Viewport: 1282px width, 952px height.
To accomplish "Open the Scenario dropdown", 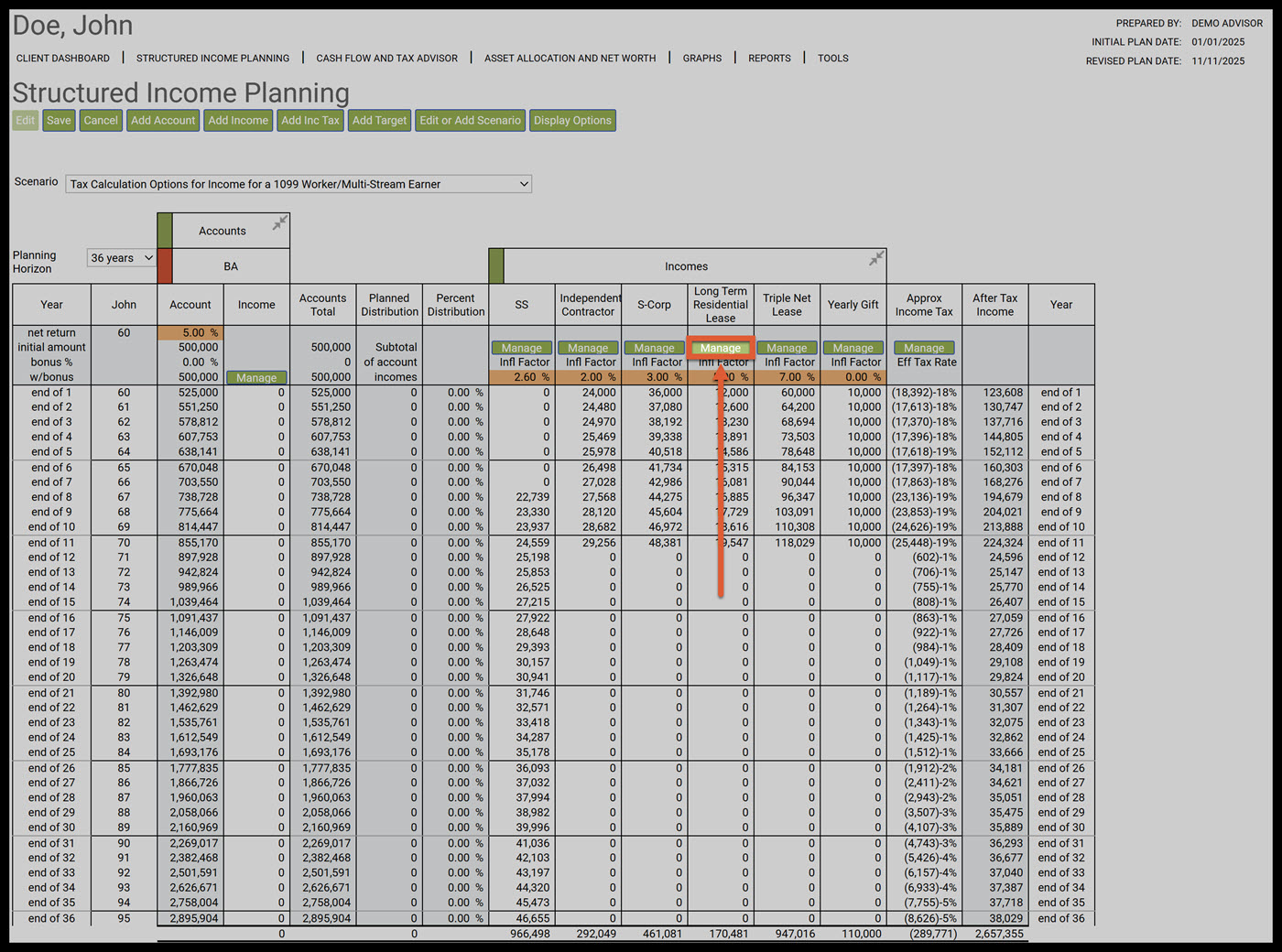I will pyautogui.click(x=299, y=184).
